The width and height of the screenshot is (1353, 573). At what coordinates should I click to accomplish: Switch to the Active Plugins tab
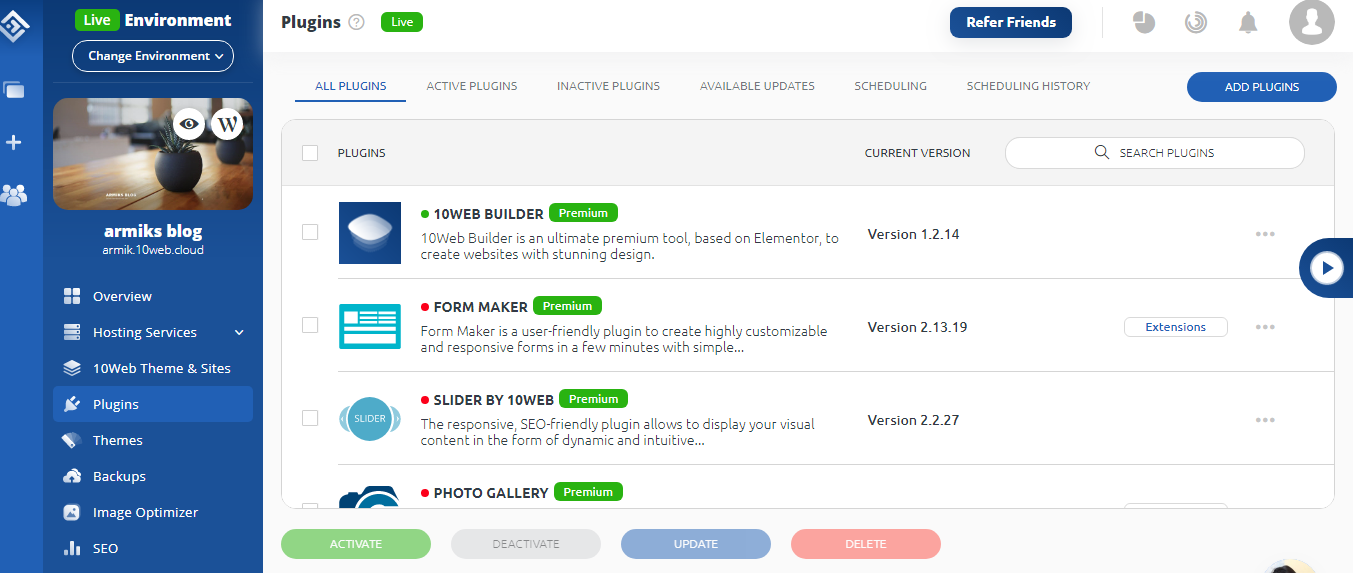472,86
